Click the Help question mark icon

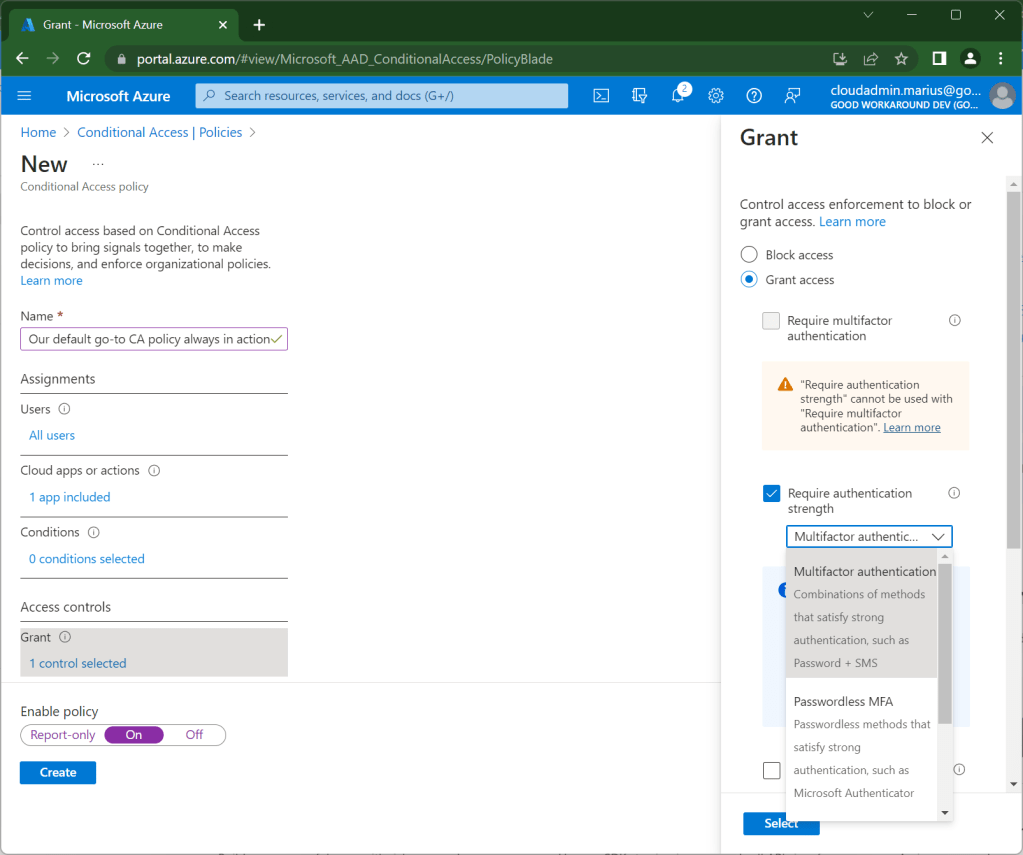tap(754, 96)
